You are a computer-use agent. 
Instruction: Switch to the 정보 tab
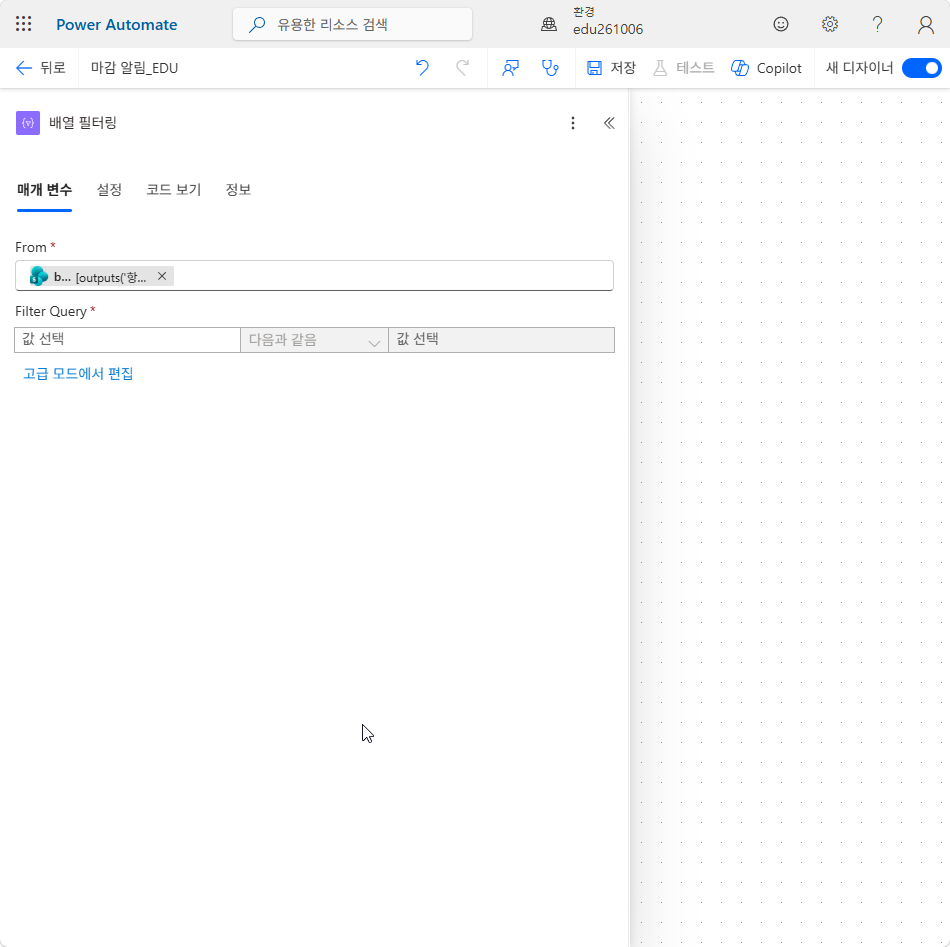[238, 190]
